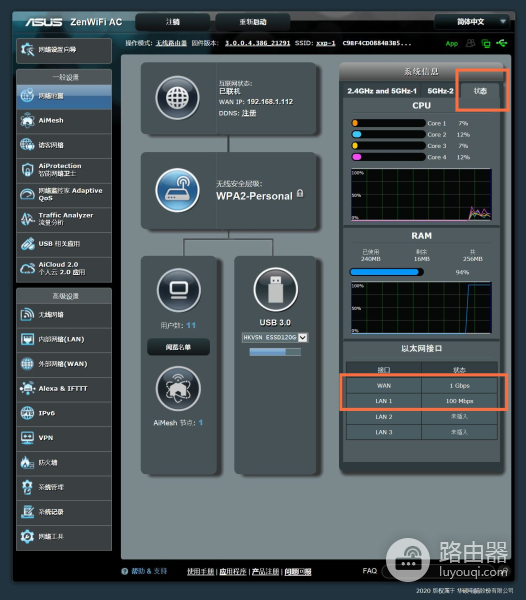Viewport: 526px width, 600px height.
Task: Open AiCloud 2.0 page
Action: pos(64,269)
